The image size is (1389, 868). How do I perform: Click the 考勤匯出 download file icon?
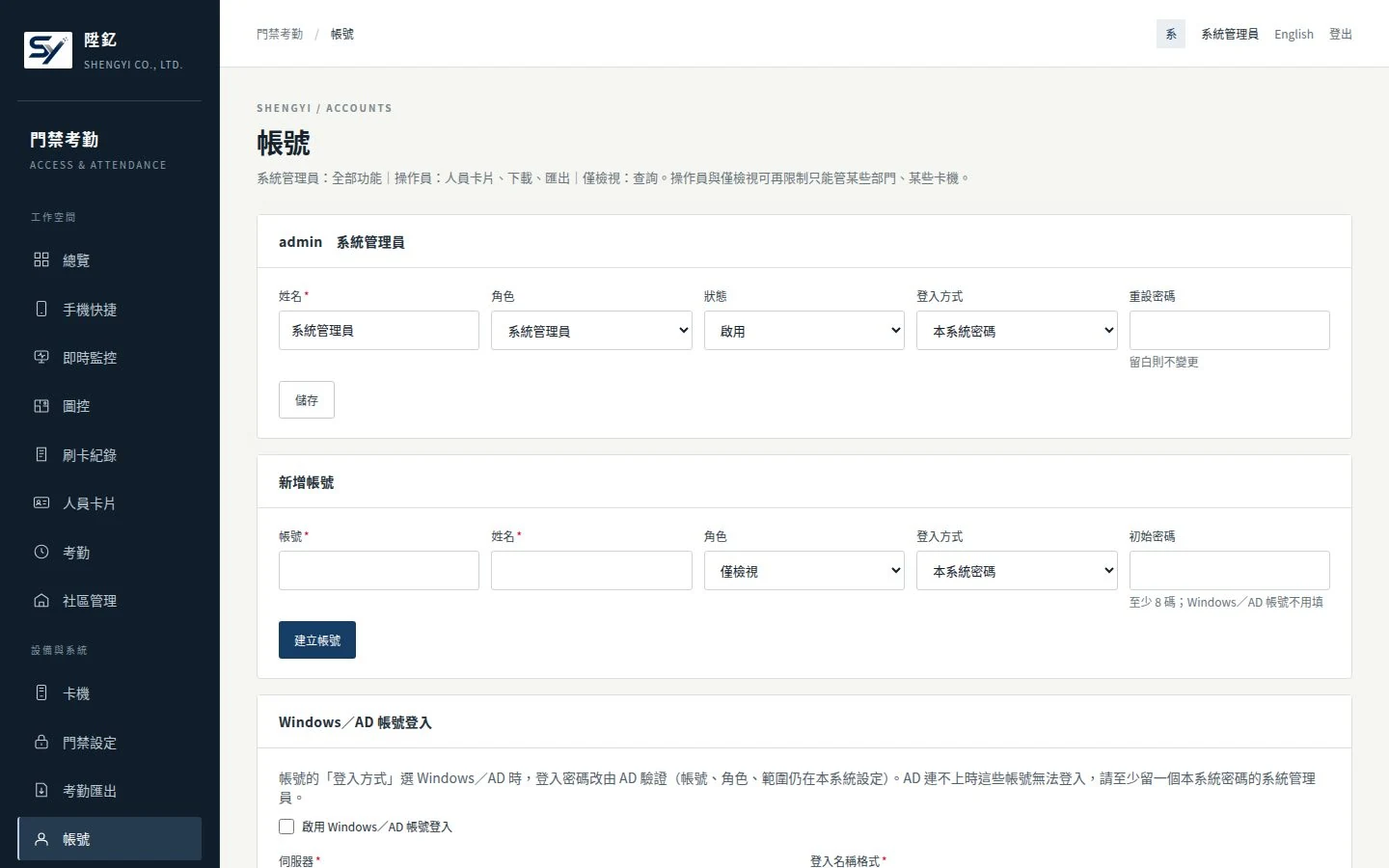[41, 790]
